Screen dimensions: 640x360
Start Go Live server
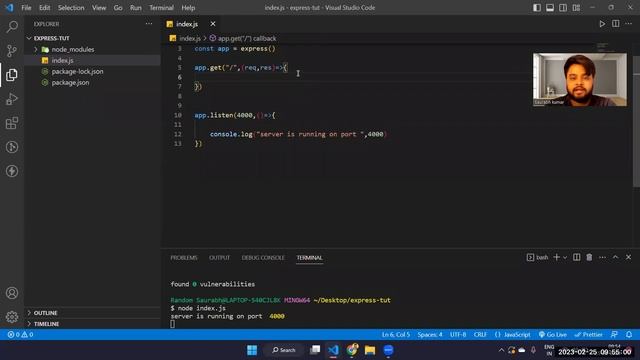553,335
